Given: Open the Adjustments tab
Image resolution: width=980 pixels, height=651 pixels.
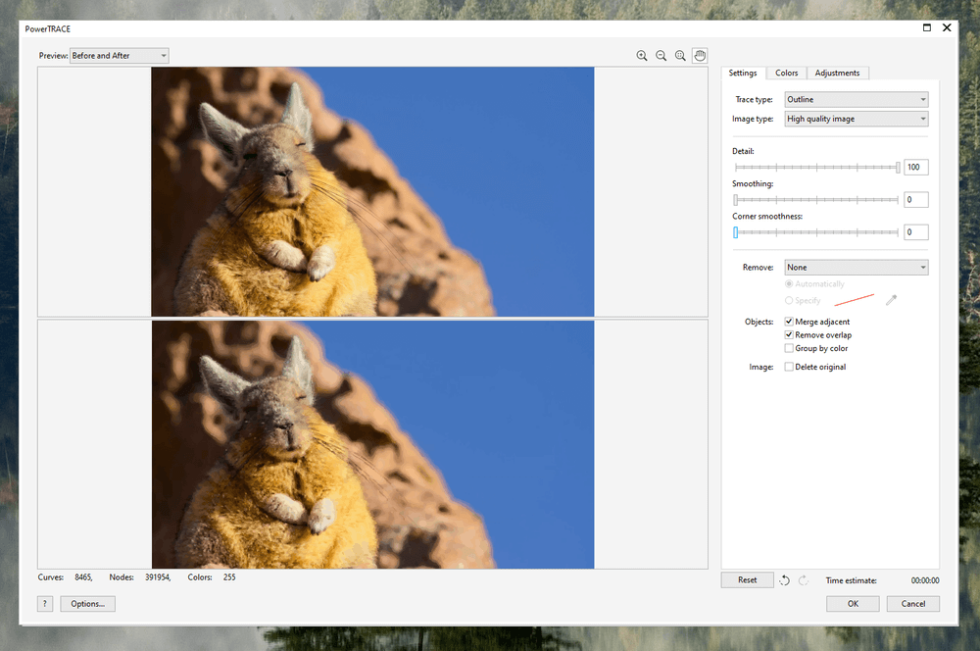Looking at the screenshot, I should coord(838,72).
